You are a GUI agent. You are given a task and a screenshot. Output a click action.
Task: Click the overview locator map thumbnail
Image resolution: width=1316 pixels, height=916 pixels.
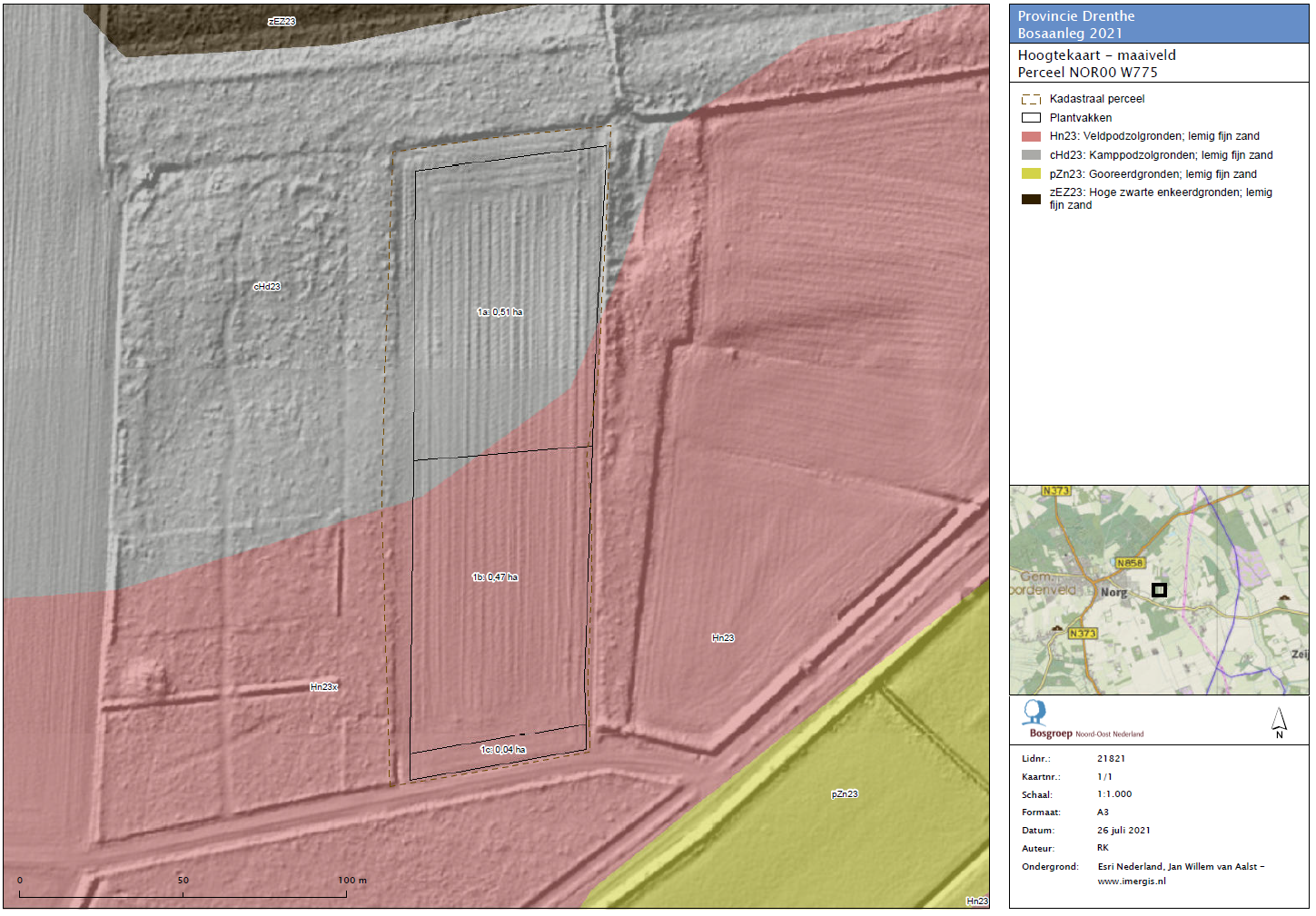click(x=1159, y=590)
